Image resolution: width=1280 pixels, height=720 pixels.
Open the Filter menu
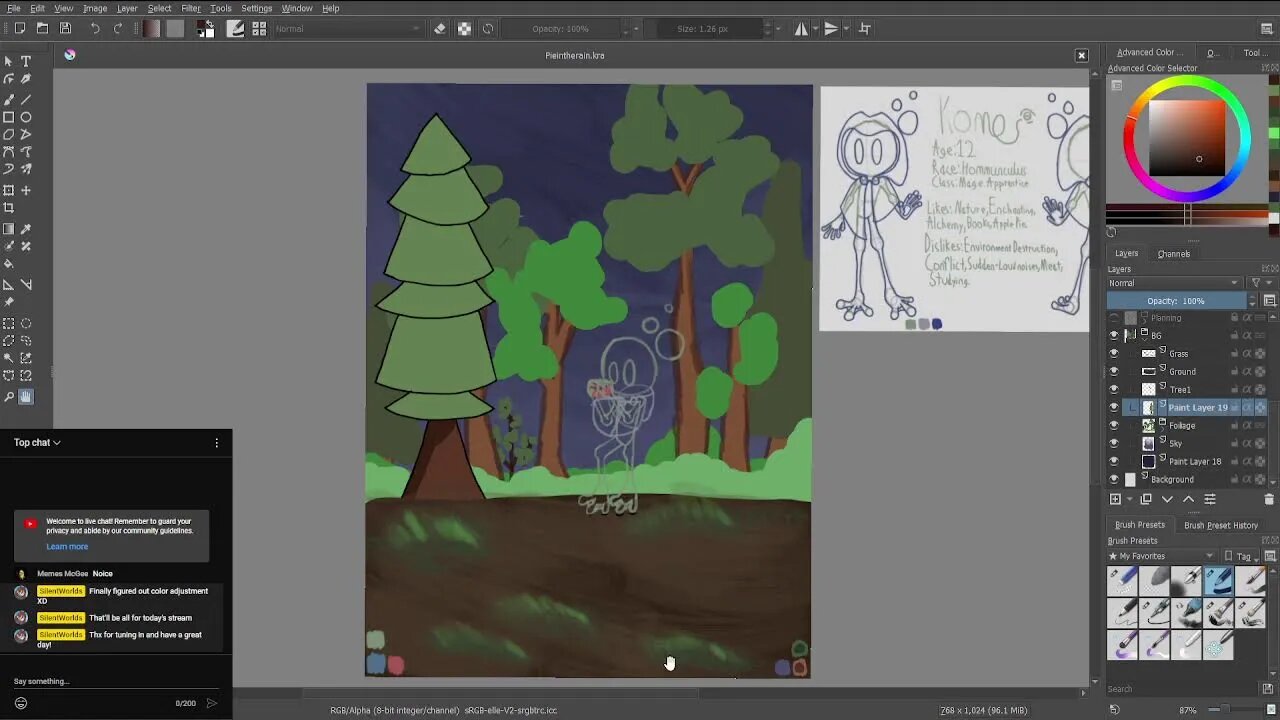pos(191,8)
